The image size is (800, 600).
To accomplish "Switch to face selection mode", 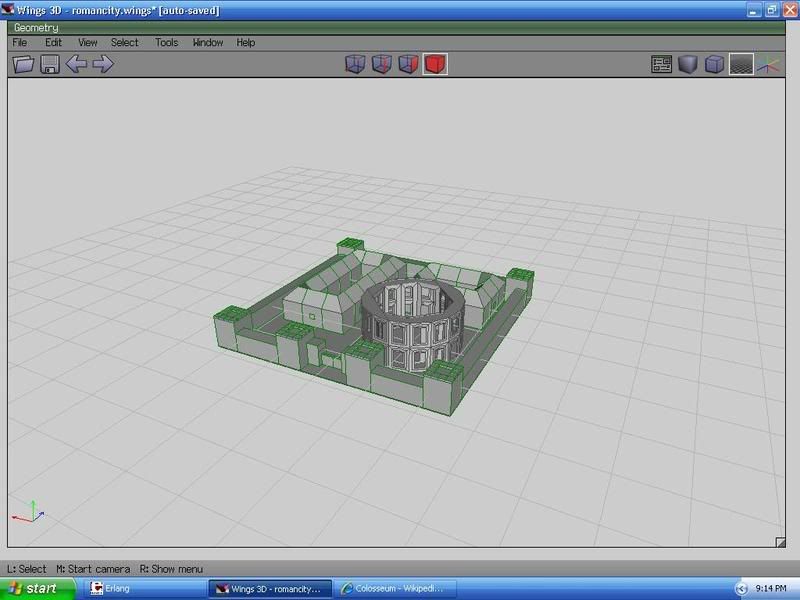I will 408,65.
